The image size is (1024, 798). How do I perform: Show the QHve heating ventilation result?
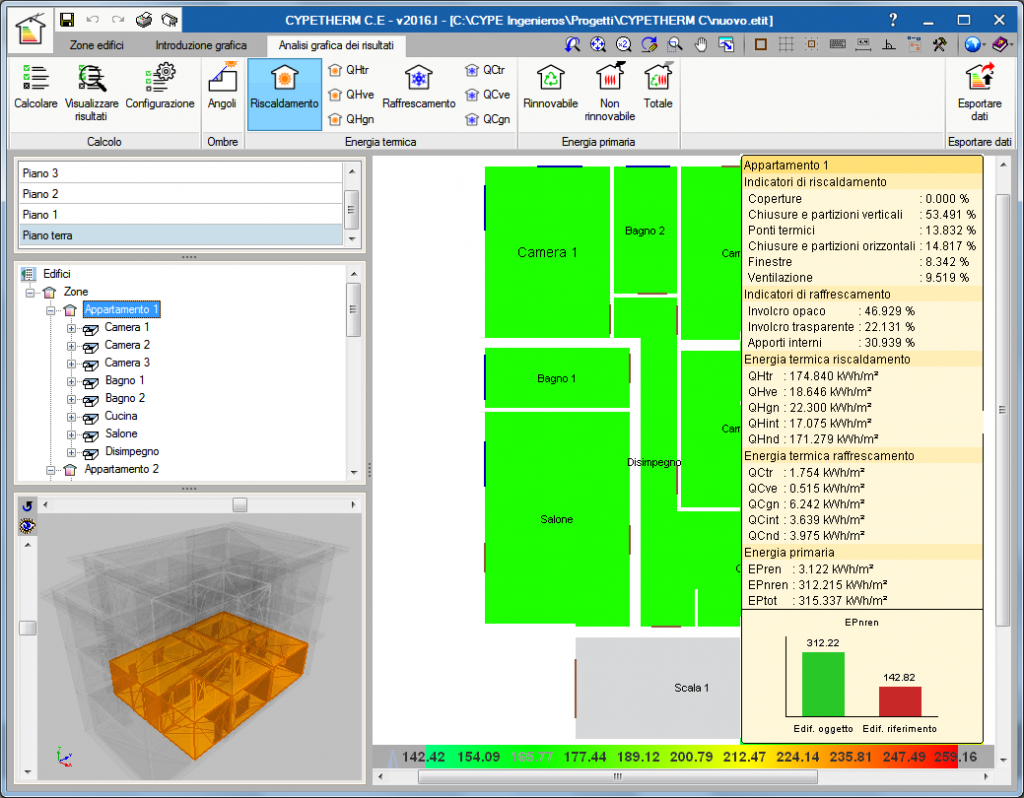[x=351, y=95]
